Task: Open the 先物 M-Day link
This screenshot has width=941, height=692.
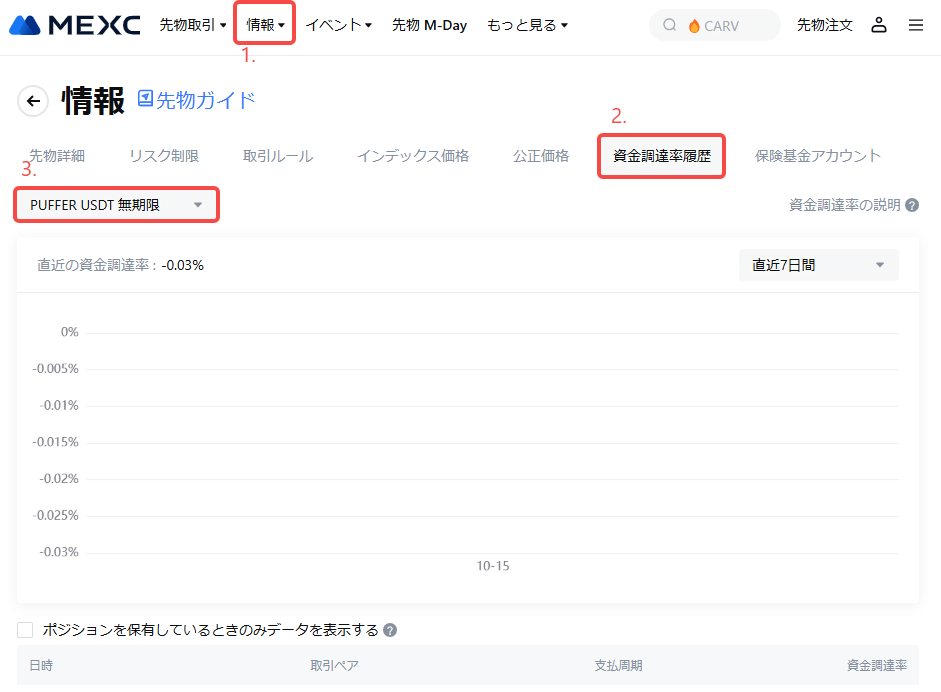Action: [429, 25]
